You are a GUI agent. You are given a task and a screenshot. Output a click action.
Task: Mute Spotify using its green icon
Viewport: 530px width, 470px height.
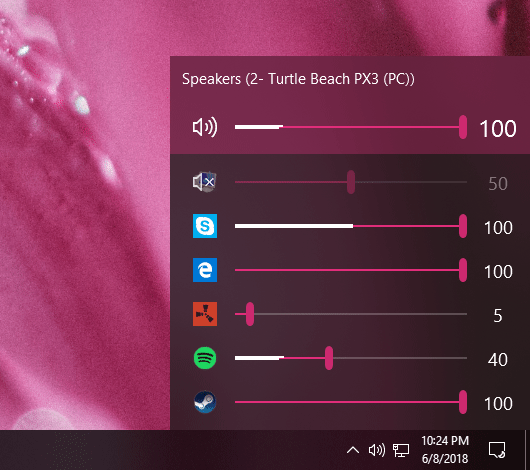click(x=205, y=358)
